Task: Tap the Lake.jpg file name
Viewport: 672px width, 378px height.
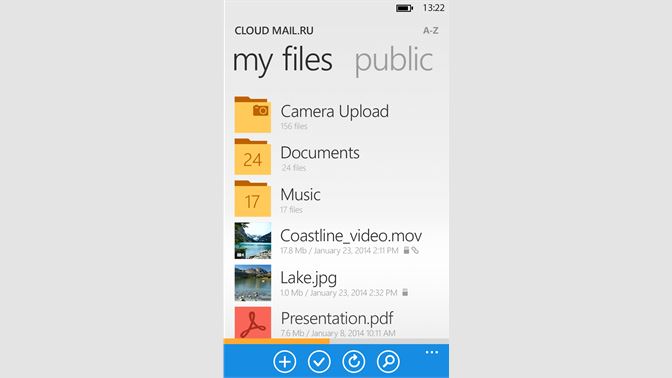Action: [309, 278]
